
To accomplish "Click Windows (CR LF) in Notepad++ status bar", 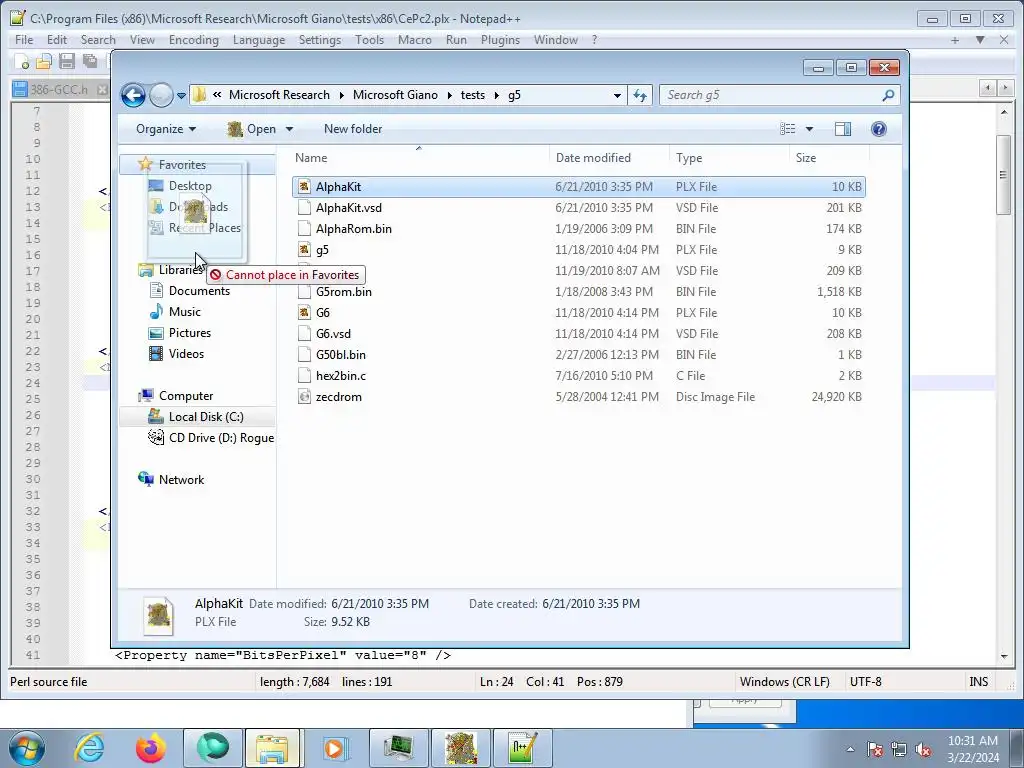I will click(784, 682).
